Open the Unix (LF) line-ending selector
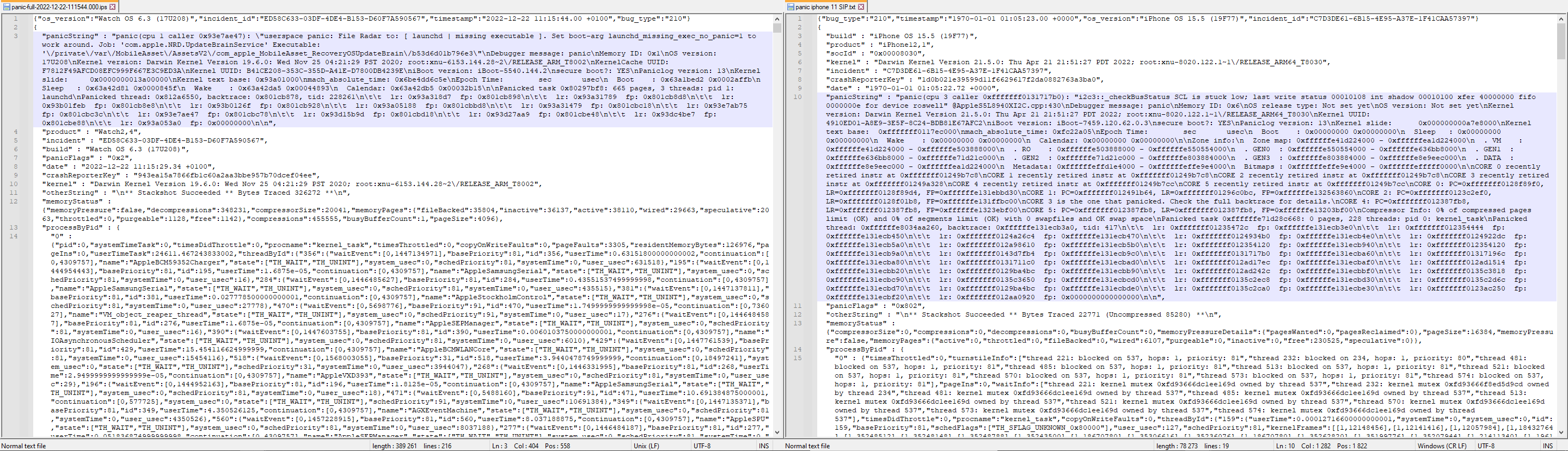 point(646,446)
